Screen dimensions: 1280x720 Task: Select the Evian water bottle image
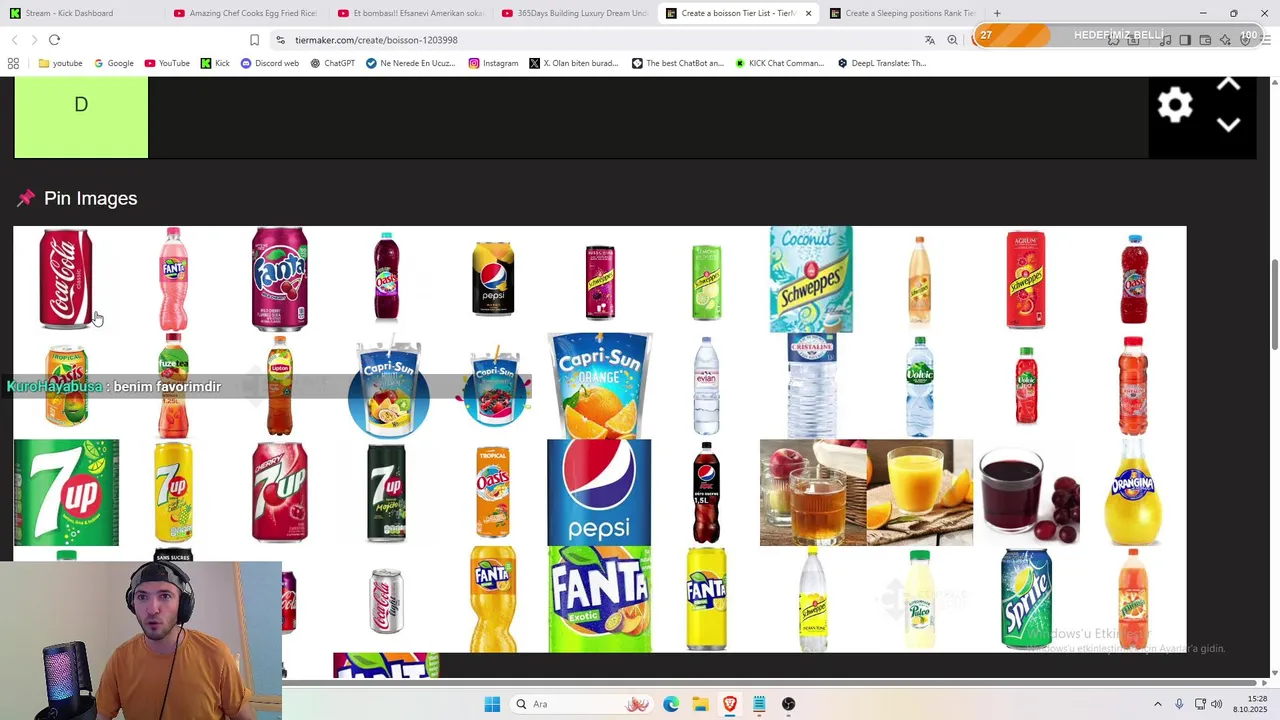point(706,385)
